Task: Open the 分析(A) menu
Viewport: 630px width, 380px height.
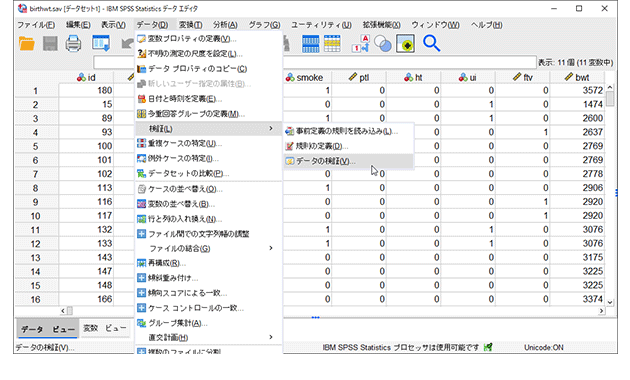Action: point(225,25)
